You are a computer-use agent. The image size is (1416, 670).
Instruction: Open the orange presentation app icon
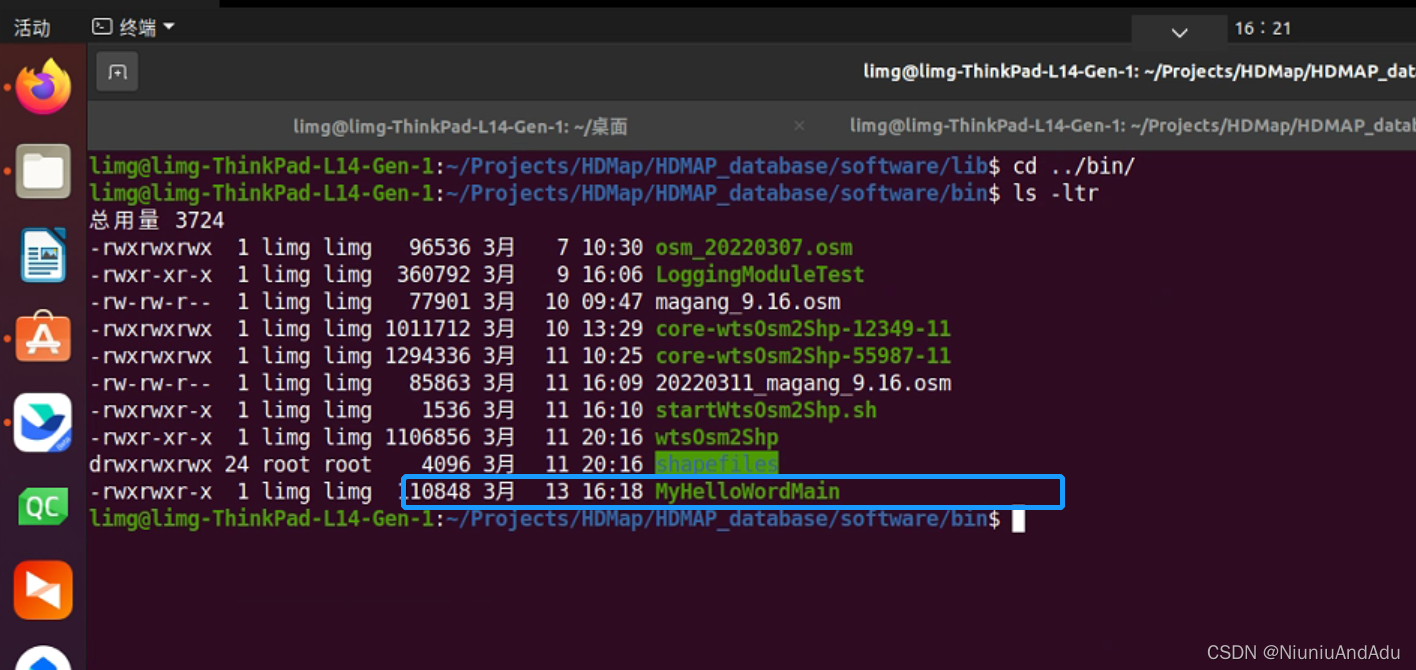[x=43, y=589]
